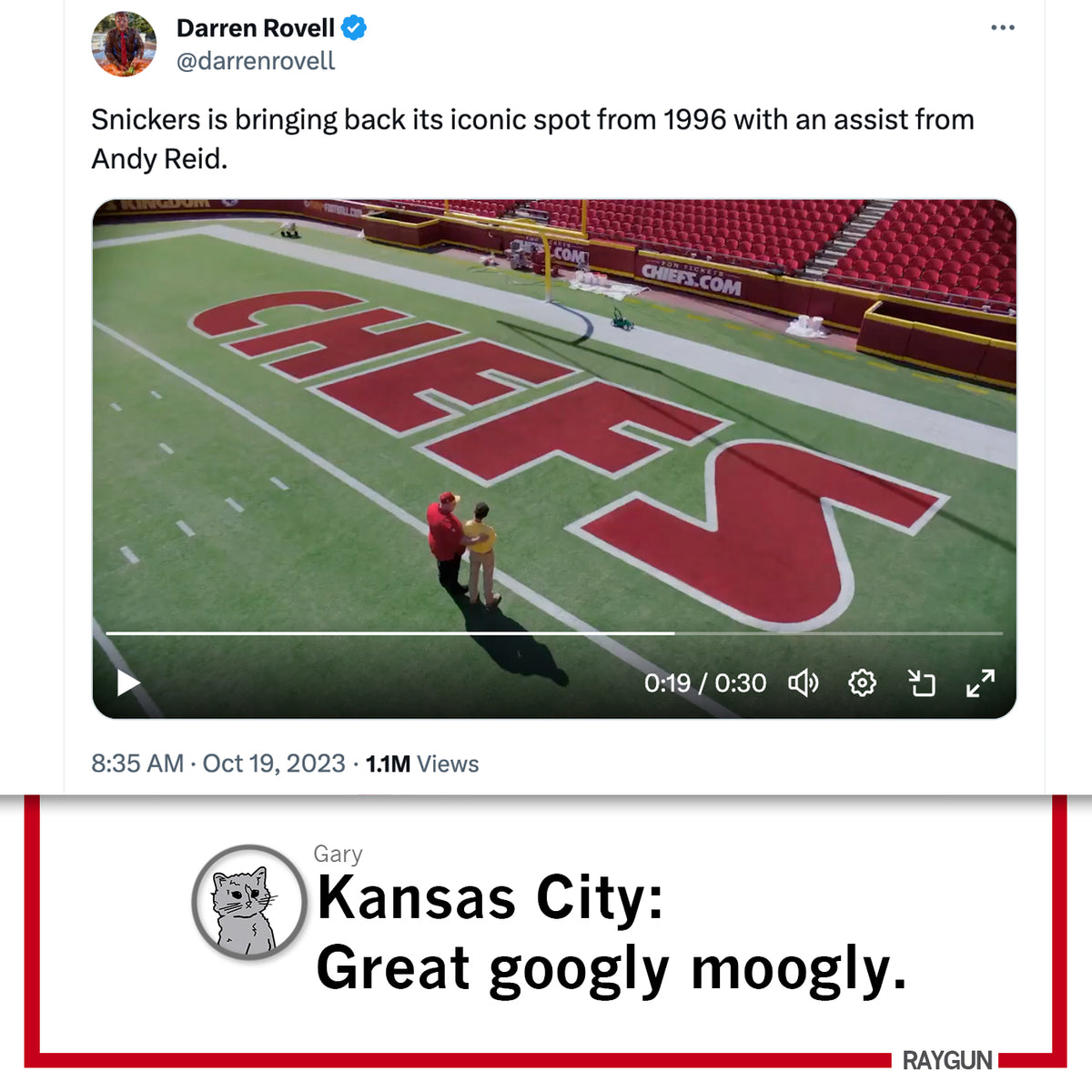Viewport: 1092px width, 1092px height.
Task: Click the 8:35 AM Oct 19, 2023 timestamp
Action: coord(218,763)
